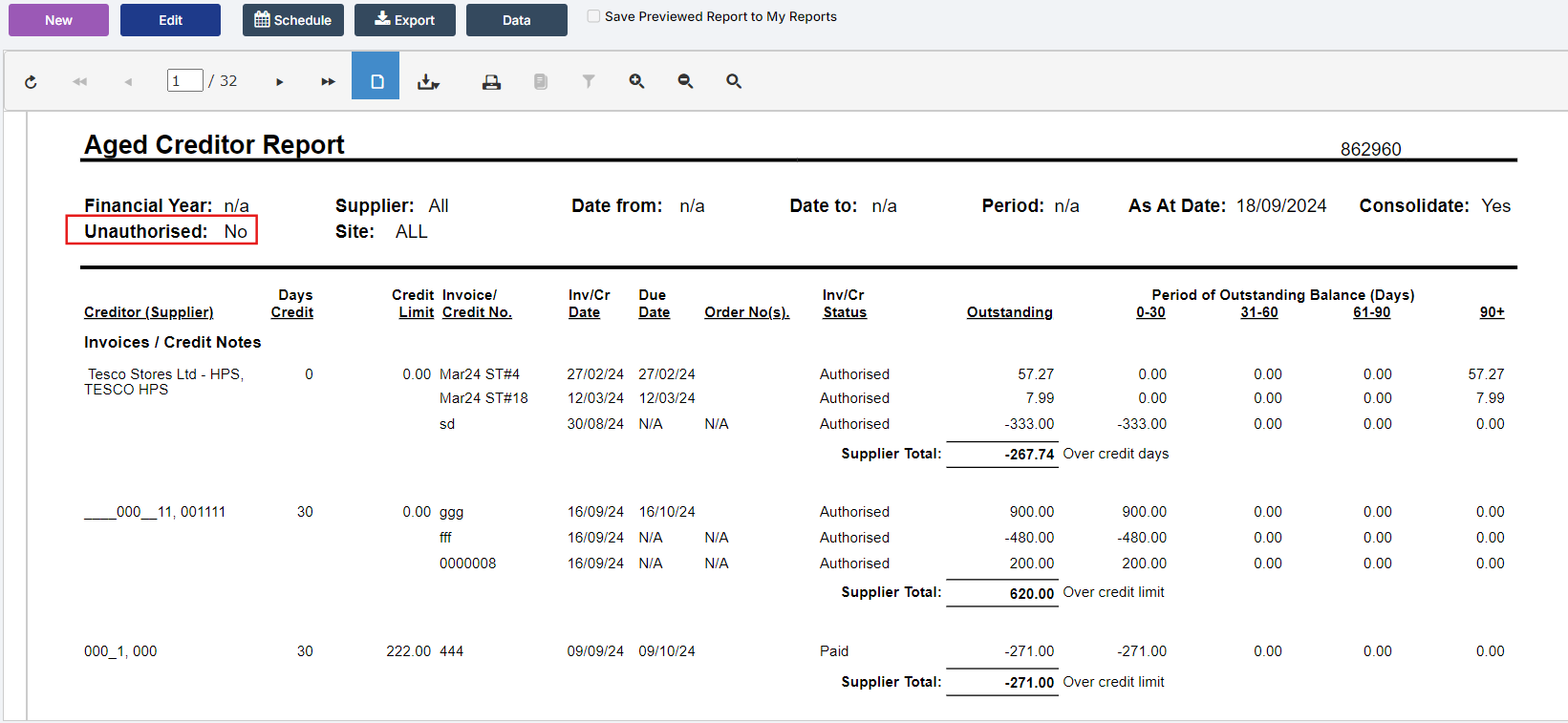
Task: Click the Export button
Action: pos(405,20)
